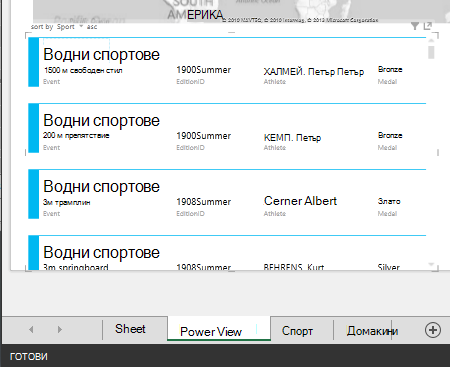The height and width of the screenshot is (367, 450).
Task: Click the scrollbar thumb in the card list
Action: coord(431,52)
